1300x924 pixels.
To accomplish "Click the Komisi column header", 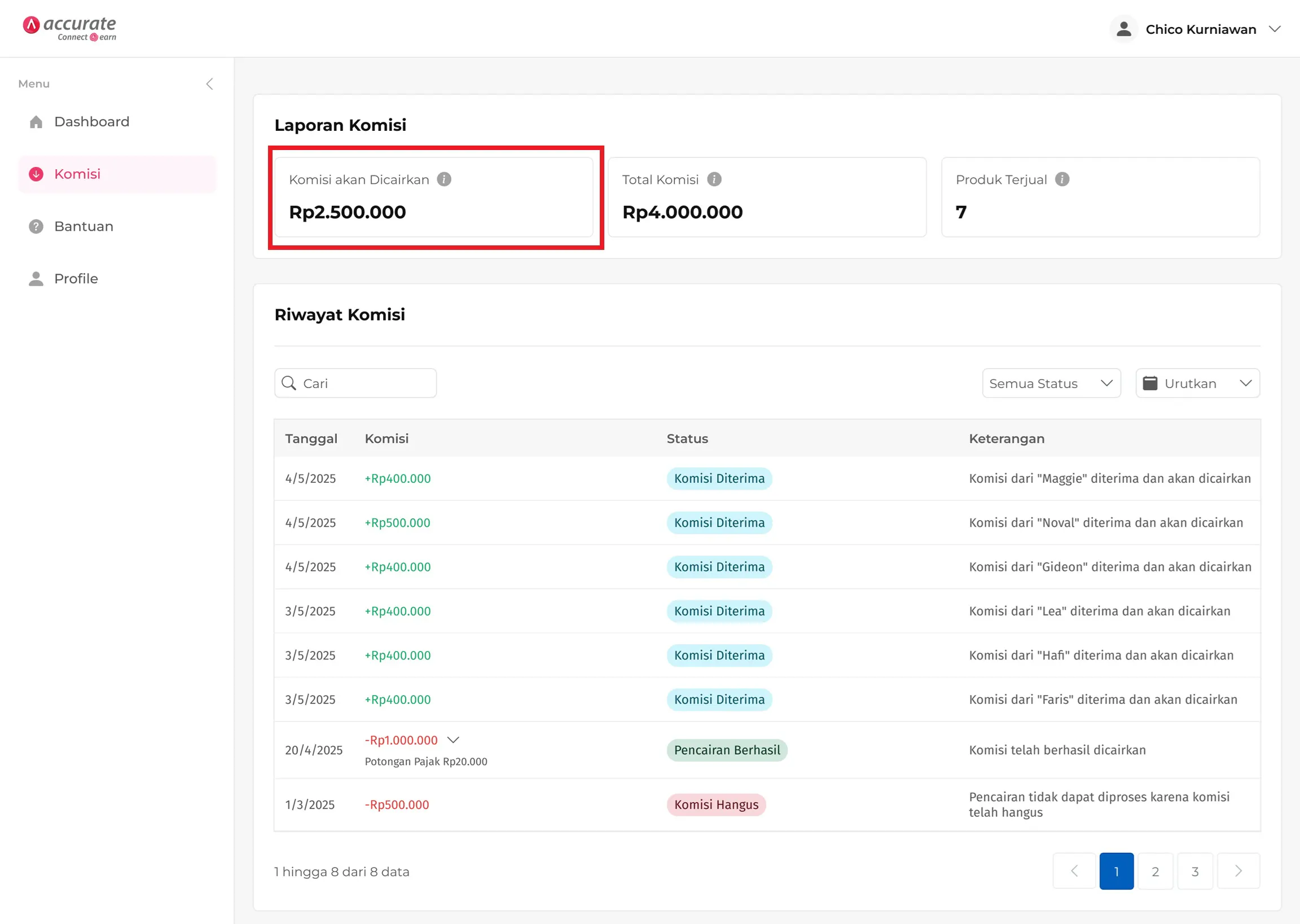I will pyautogui.click(x=387, y=439).
